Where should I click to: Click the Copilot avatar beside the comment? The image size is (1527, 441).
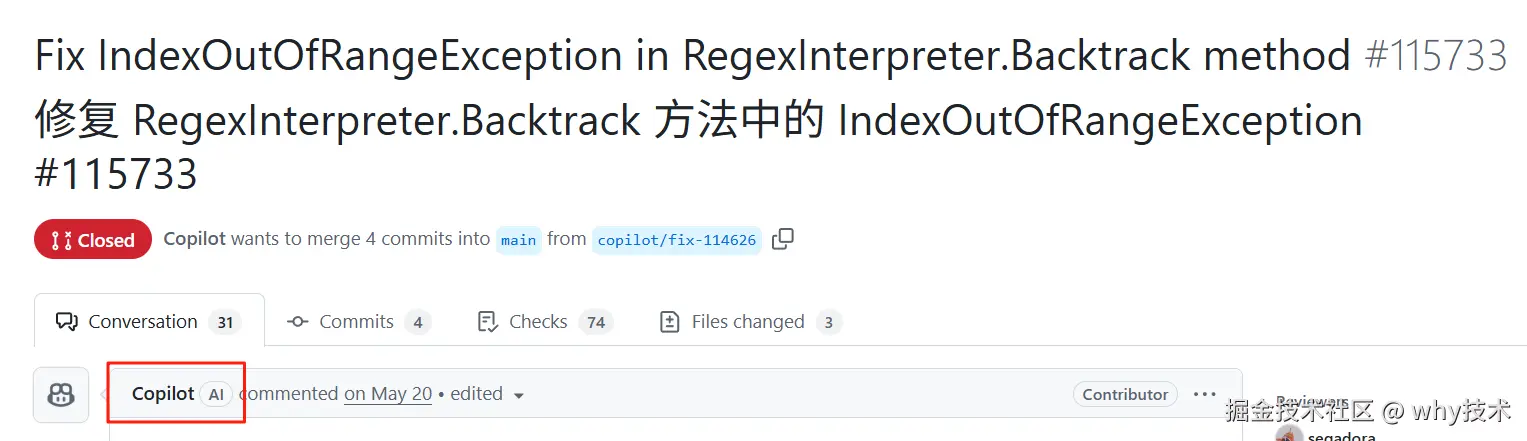[61, 394]
